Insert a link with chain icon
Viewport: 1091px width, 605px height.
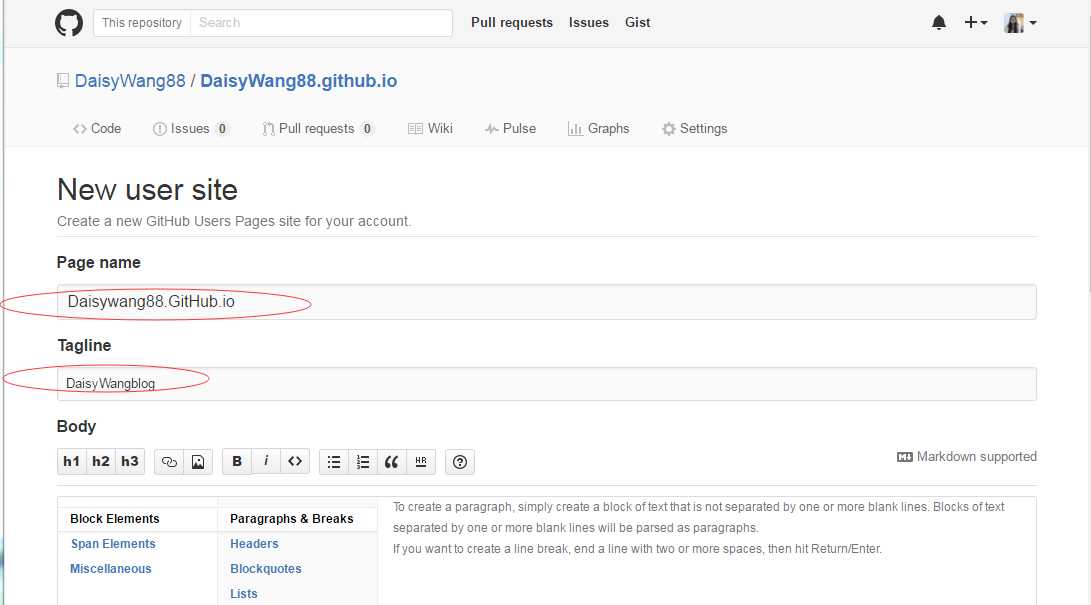coord(169,462)
